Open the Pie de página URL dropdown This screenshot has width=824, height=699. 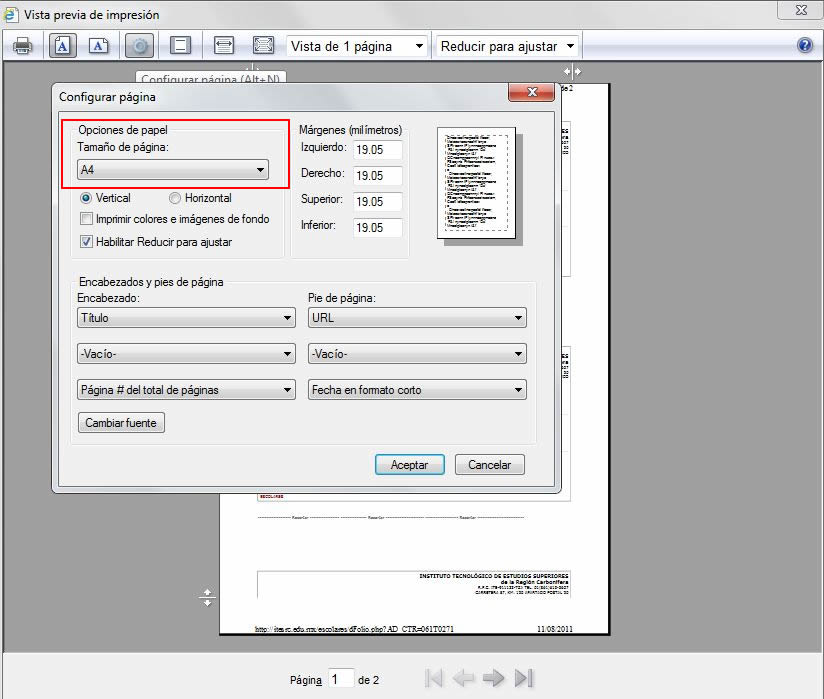click(417, 318)
